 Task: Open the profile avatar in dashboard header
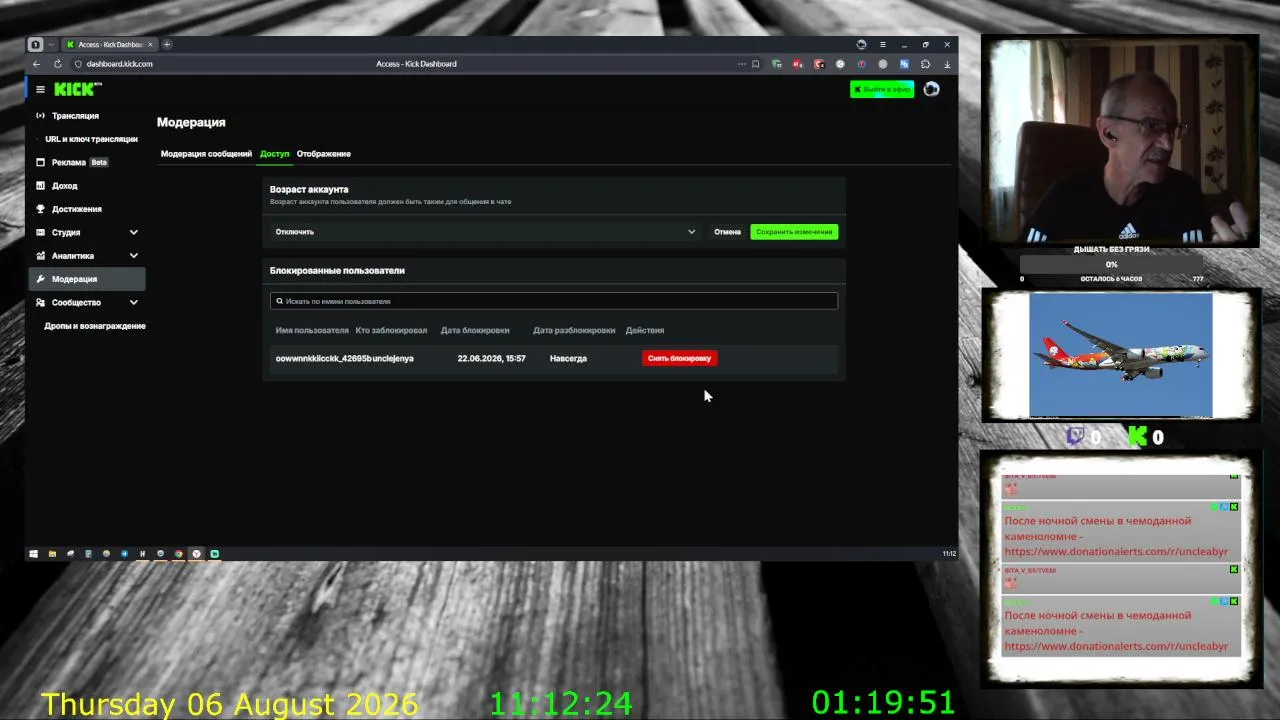[931, 89]
